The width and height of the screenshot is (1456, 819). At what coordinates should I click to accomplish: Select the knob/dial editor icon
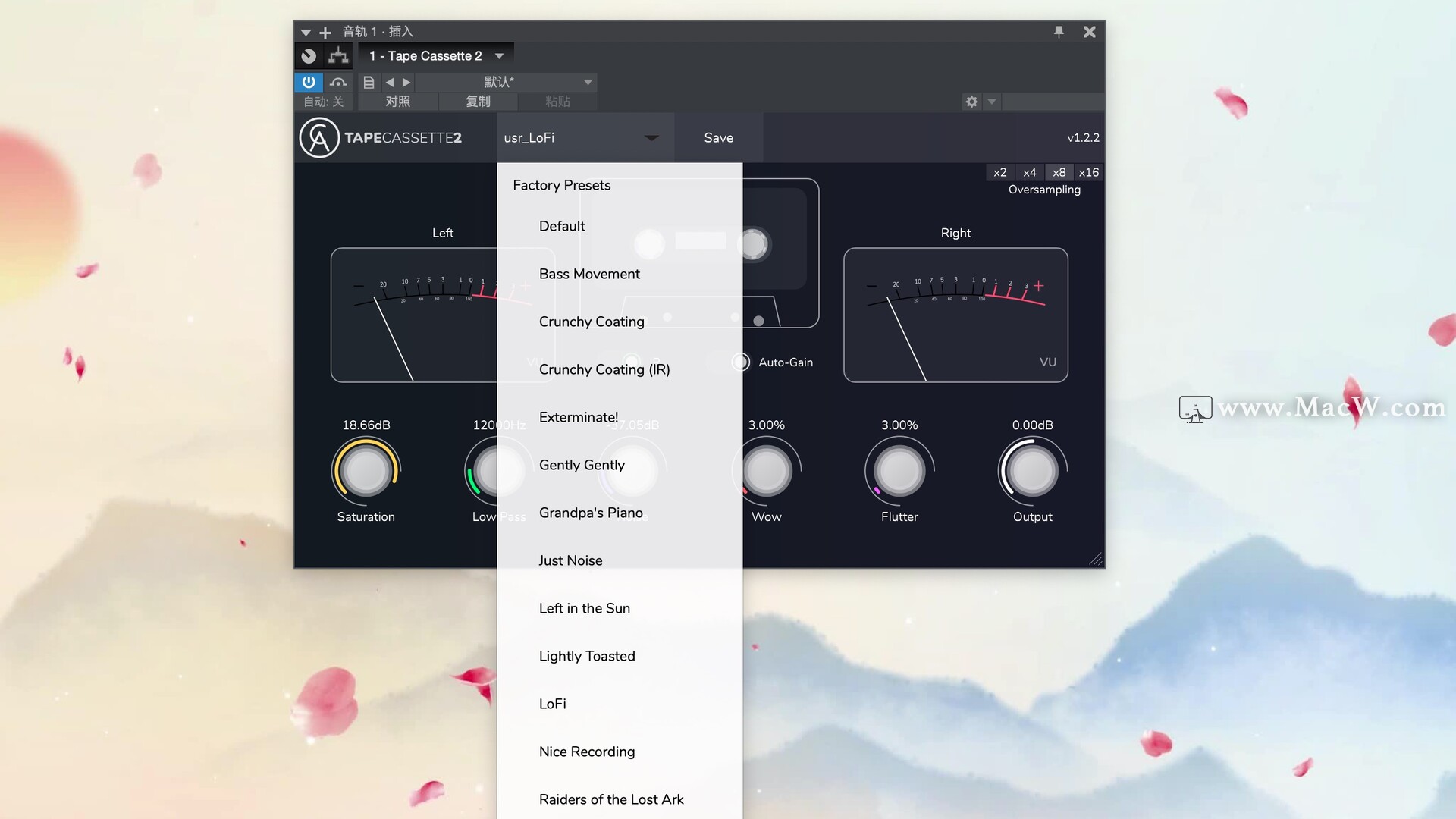coord(308,55)
